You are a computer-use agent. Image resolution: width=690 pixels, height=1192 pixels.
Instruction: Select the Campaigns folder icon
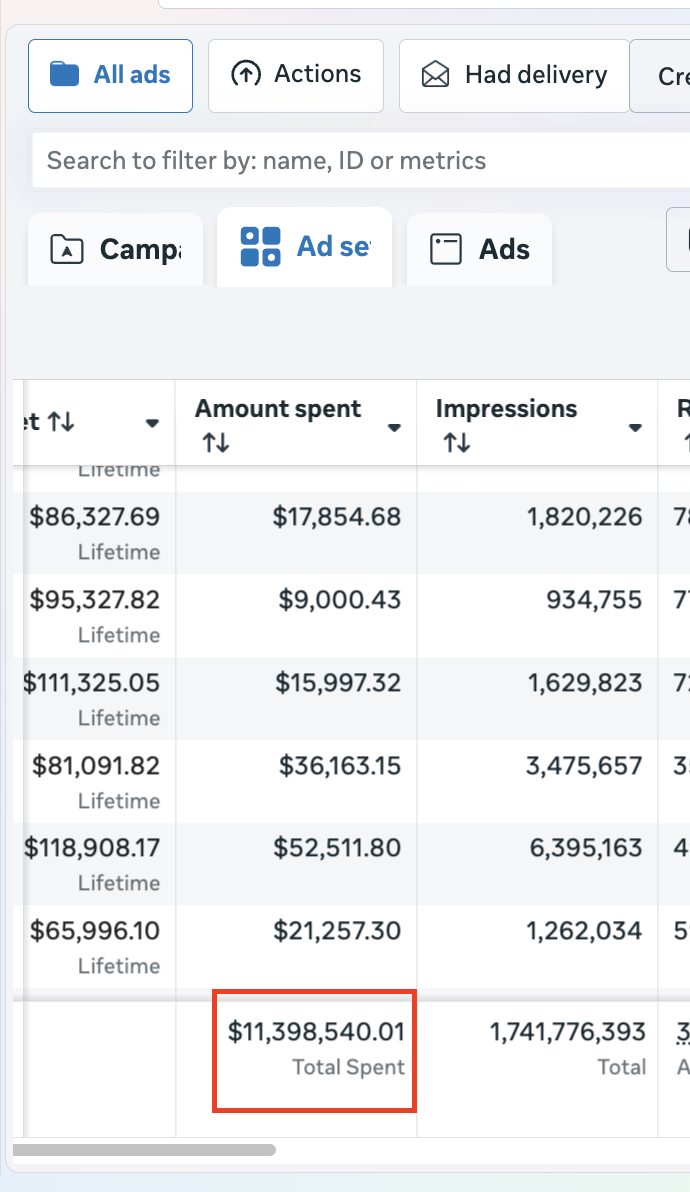coord(65,249)
